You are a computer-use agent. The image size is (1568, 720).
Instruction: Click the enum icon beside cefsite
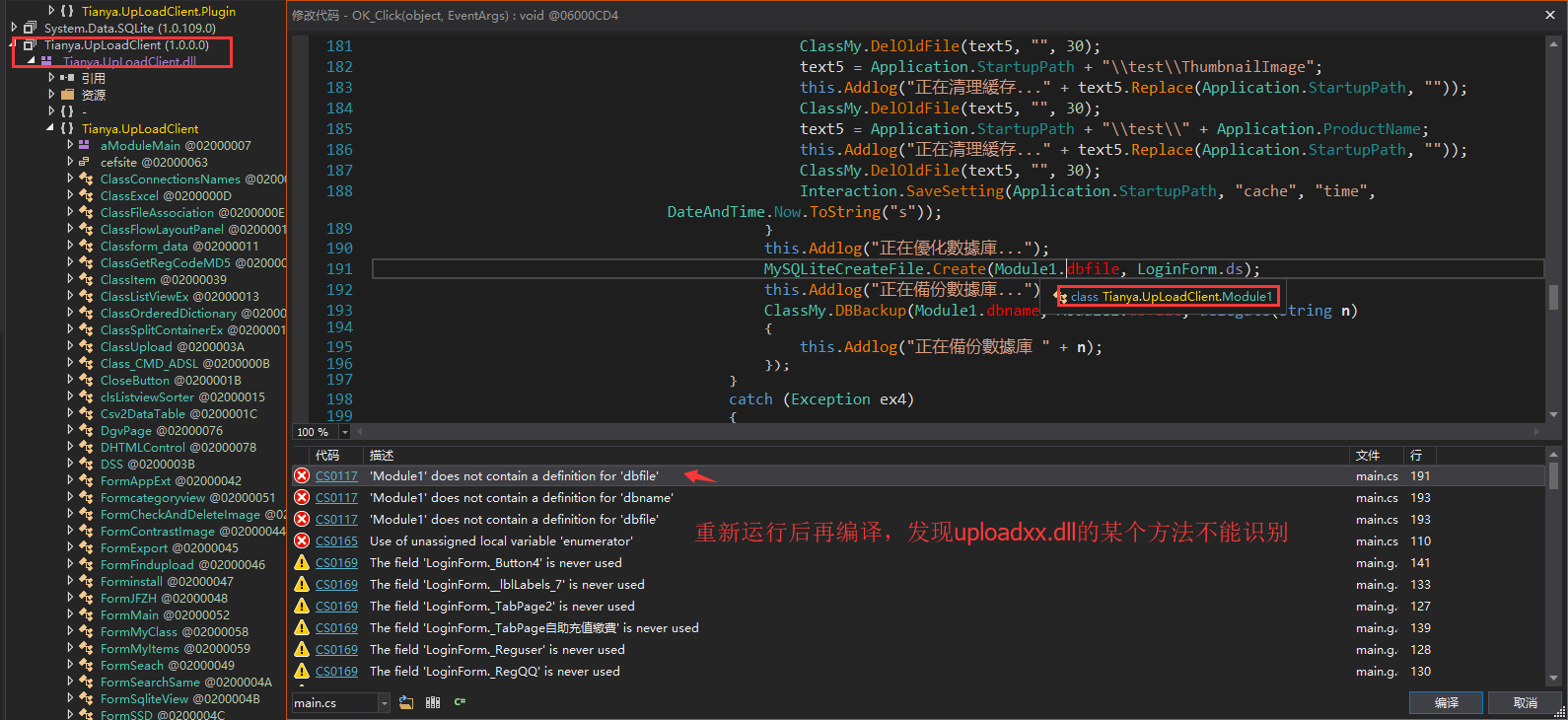point(84,162)
